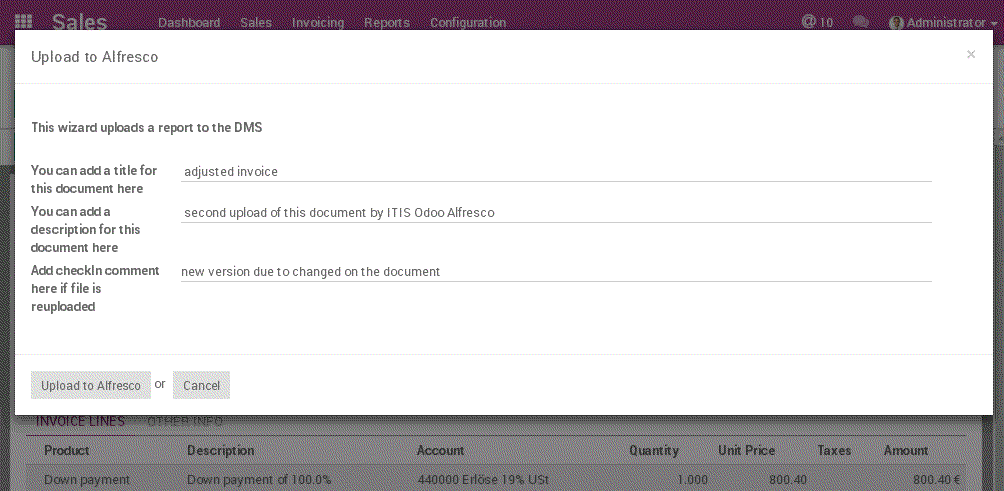Close the Upload to Alfresco dialog
Image resolution: width=1004 pixels, height=491 pixels.
coord(971,54)
